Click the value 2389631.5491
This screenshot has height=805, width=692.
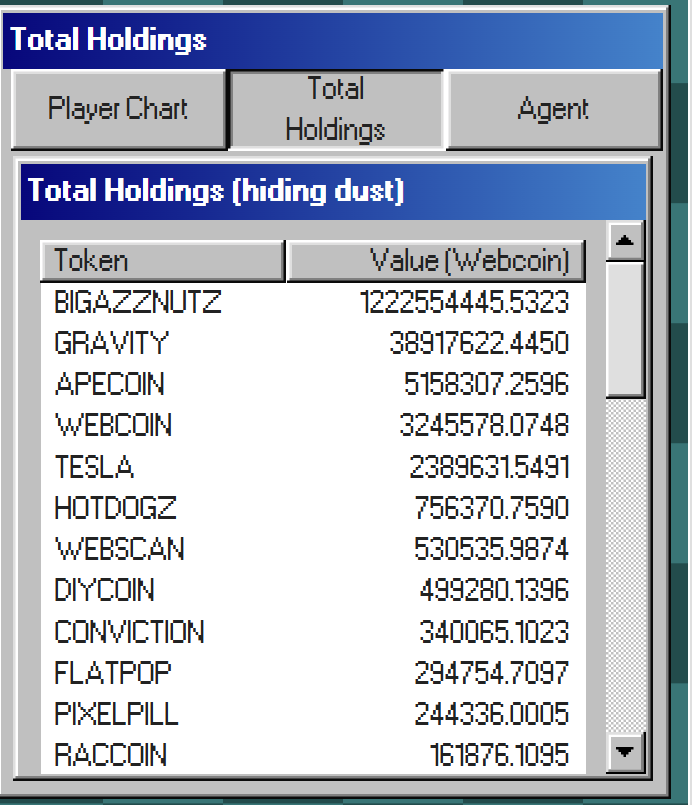489,467
